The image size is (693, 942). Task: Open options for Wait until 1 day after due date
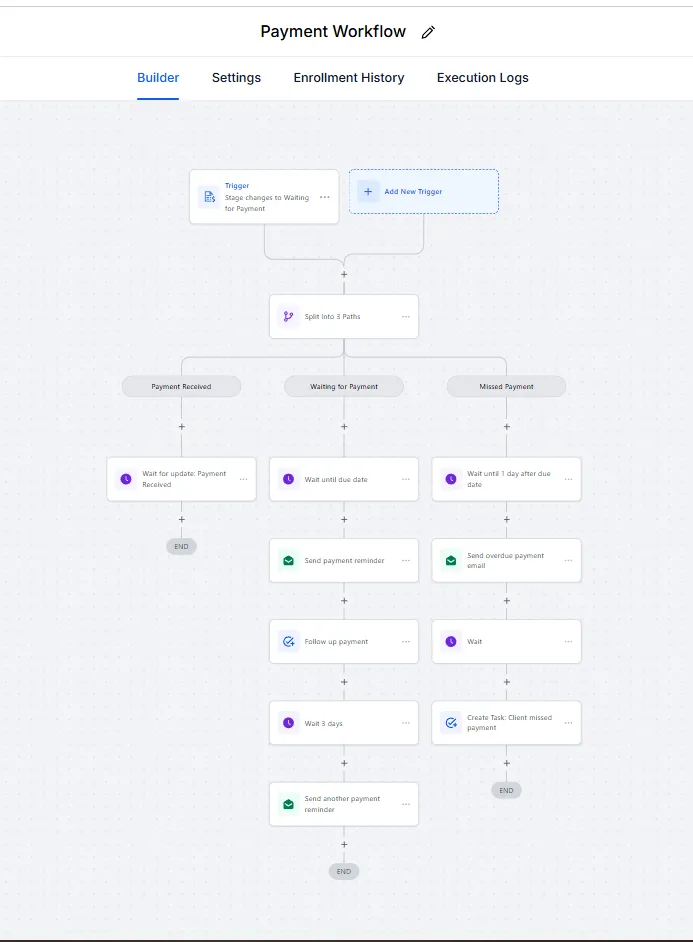pyautogui.click(x=568, y=479)
